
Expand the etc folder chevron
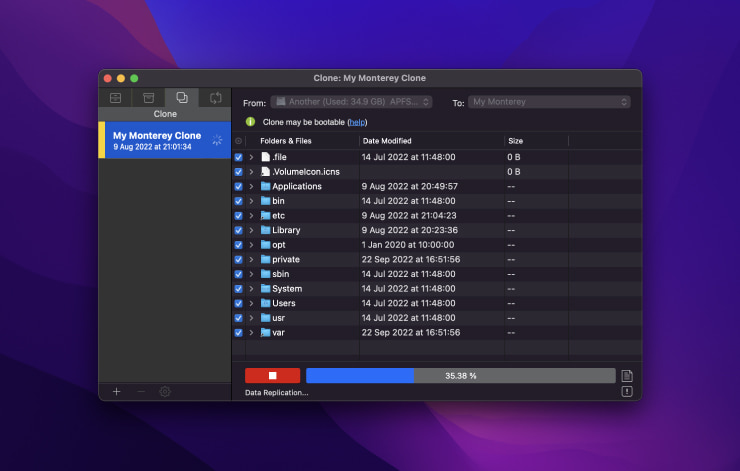(x=251, y=216)
